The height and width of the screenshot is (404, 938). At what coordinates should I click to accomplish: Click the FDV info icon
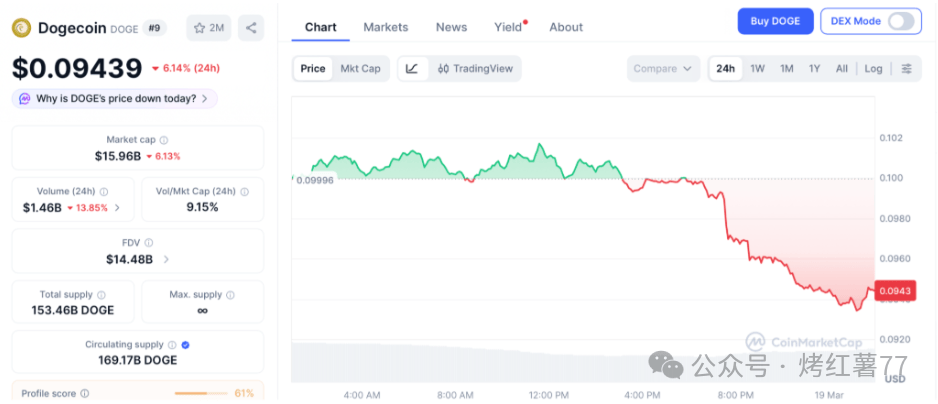click(149, 243)
